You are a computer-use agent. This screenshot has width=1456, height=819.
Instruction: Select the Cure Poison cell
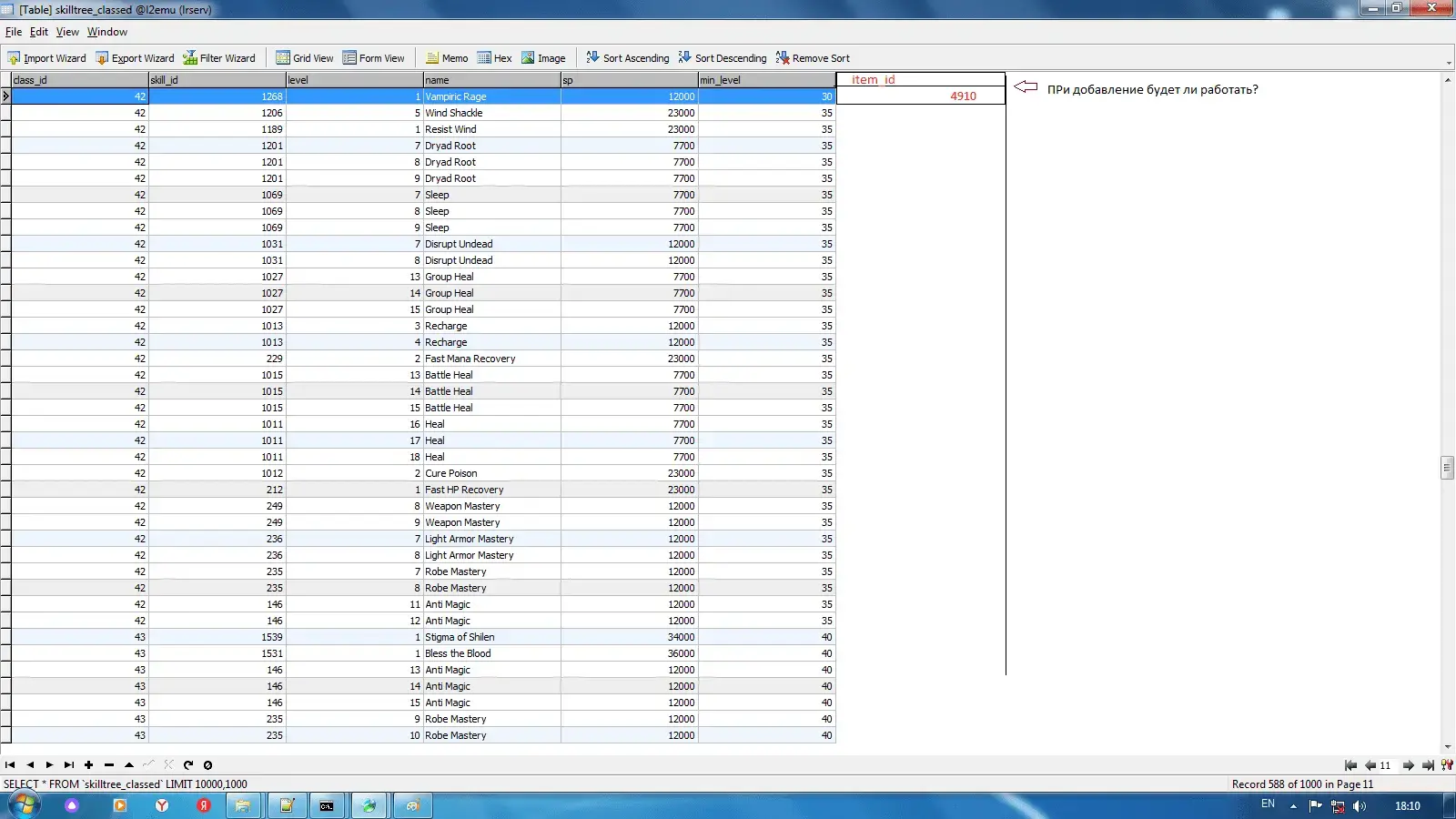pos(492,473)
